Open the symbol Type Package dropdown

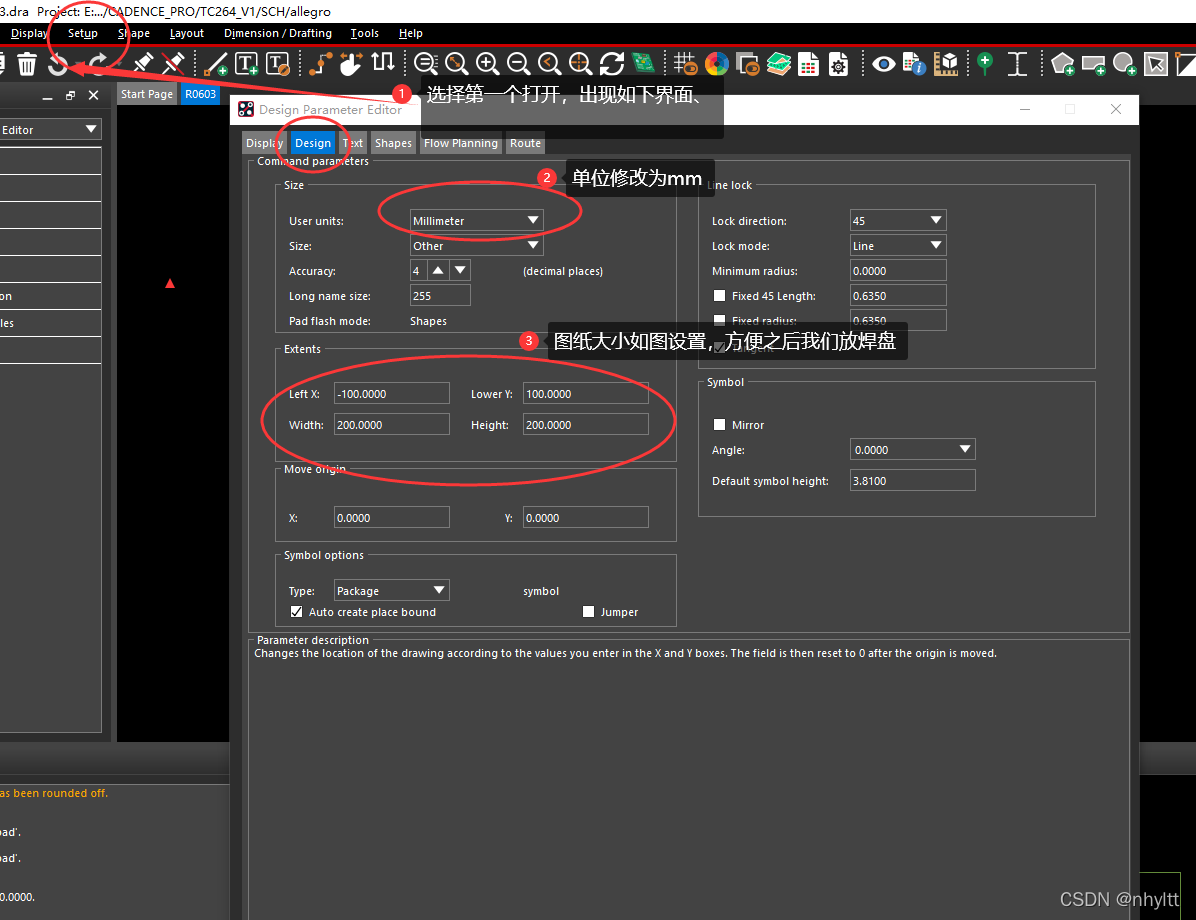click(x=390, y=591)
